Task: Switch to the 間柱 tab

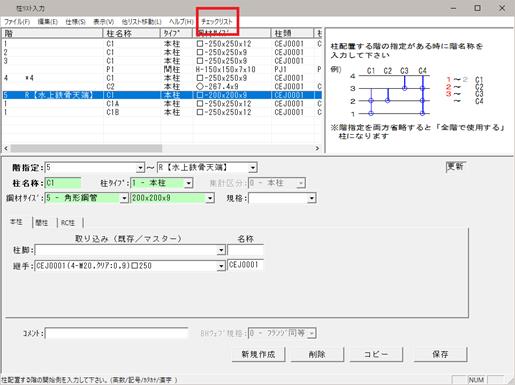Action: (x=42, y=222)
